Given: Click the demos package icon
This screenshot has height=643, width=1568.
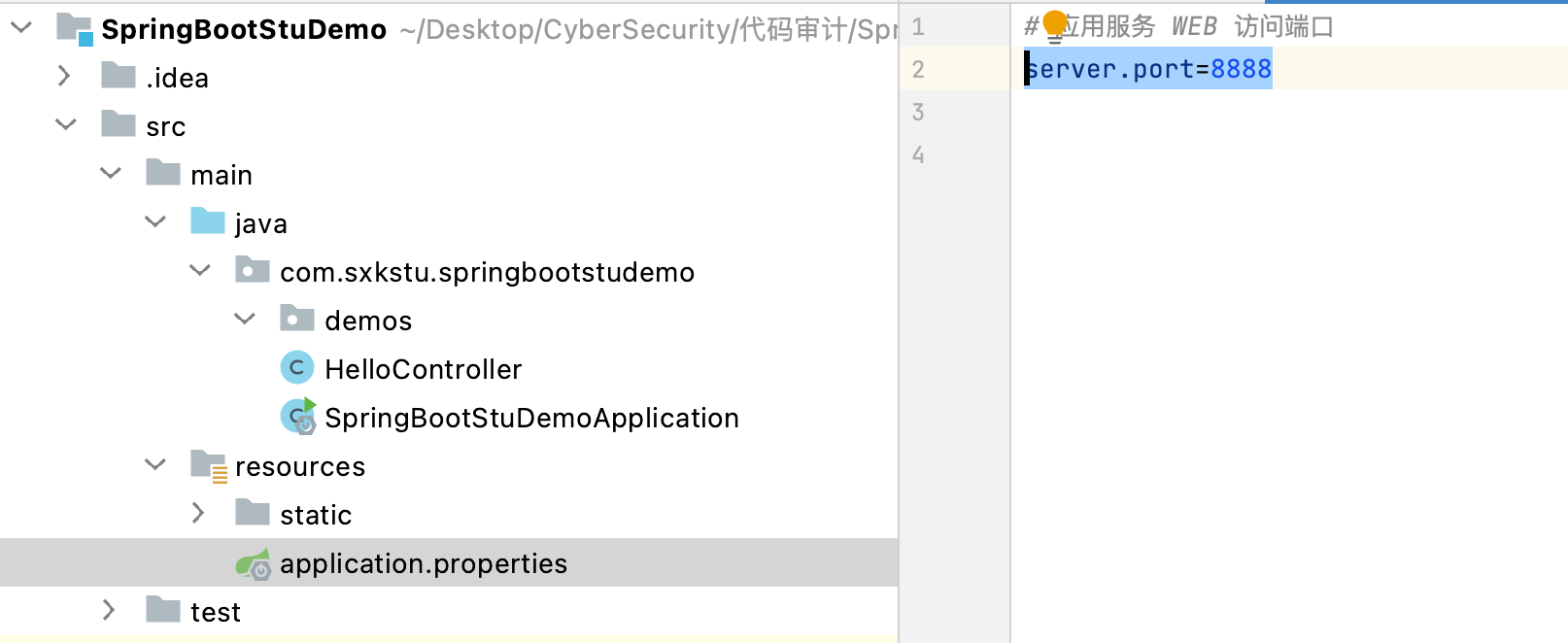Looking at the screenshot, I should click(x=297, y=320).
